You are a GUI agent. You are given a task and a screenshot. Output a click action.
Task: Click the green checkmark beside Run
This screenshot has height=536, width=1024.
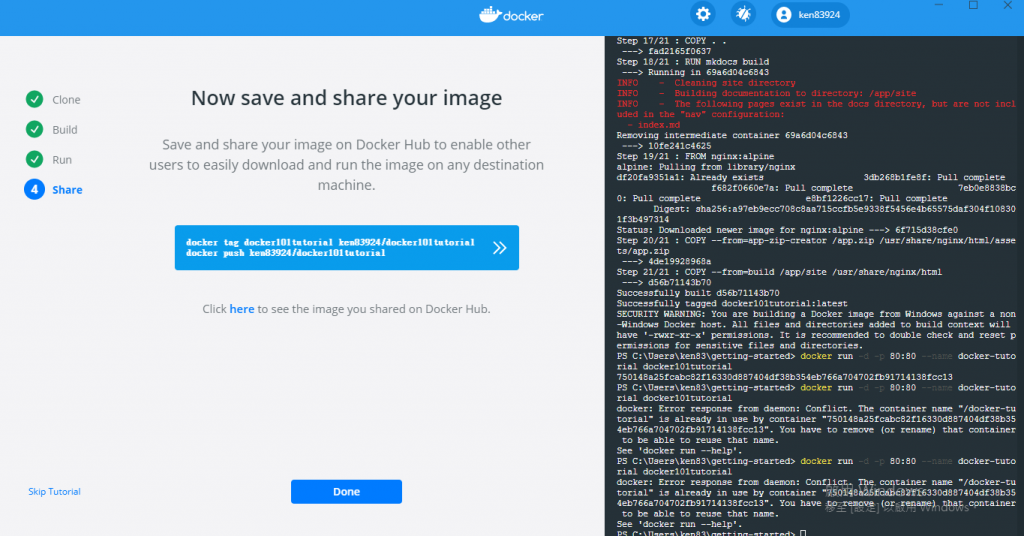tap(35, 159)
